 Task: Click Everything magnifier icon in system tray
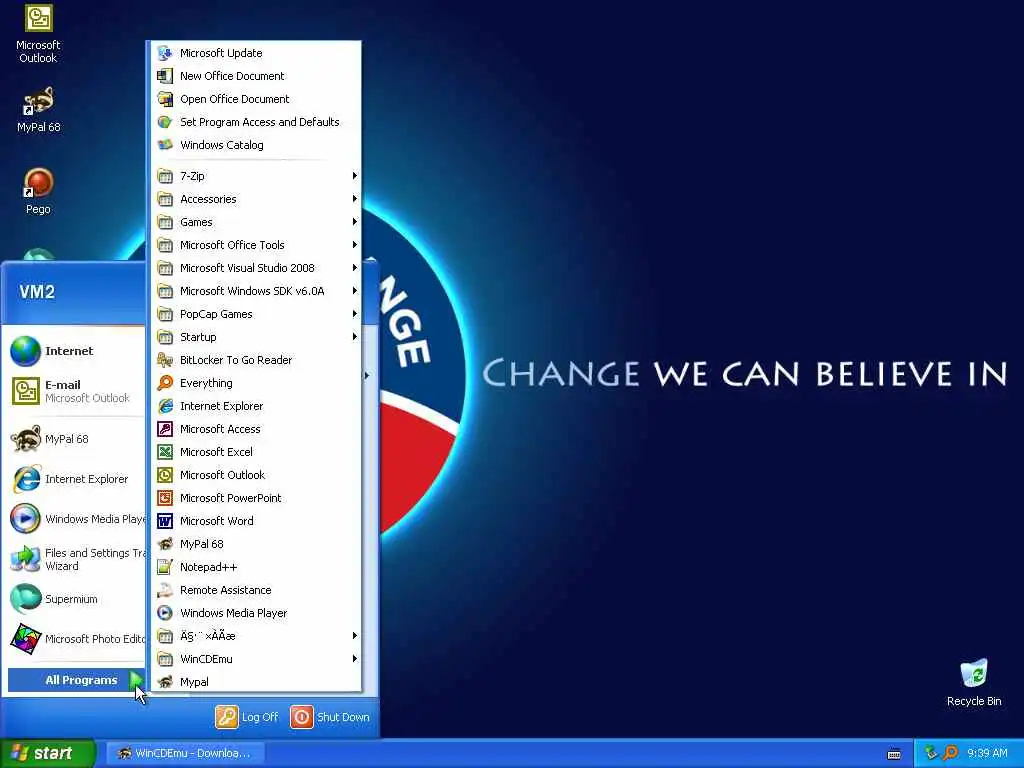tap(951, 753)
